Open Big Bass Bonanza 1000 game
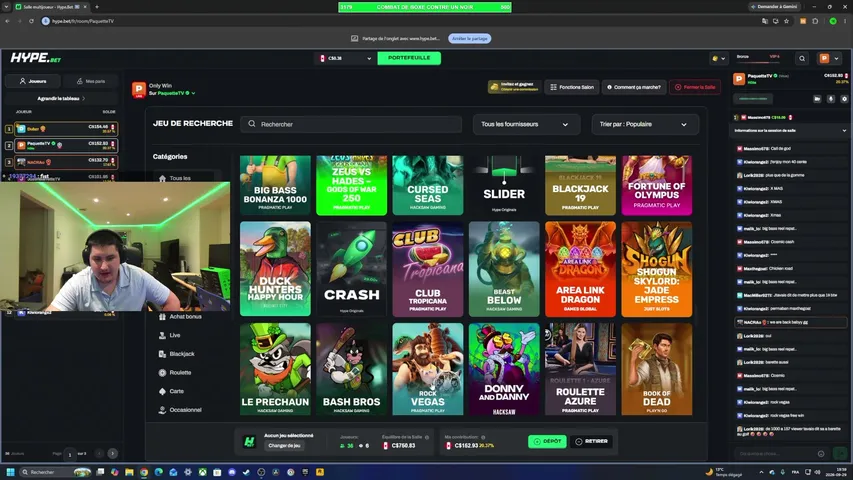 pos(275,185)
